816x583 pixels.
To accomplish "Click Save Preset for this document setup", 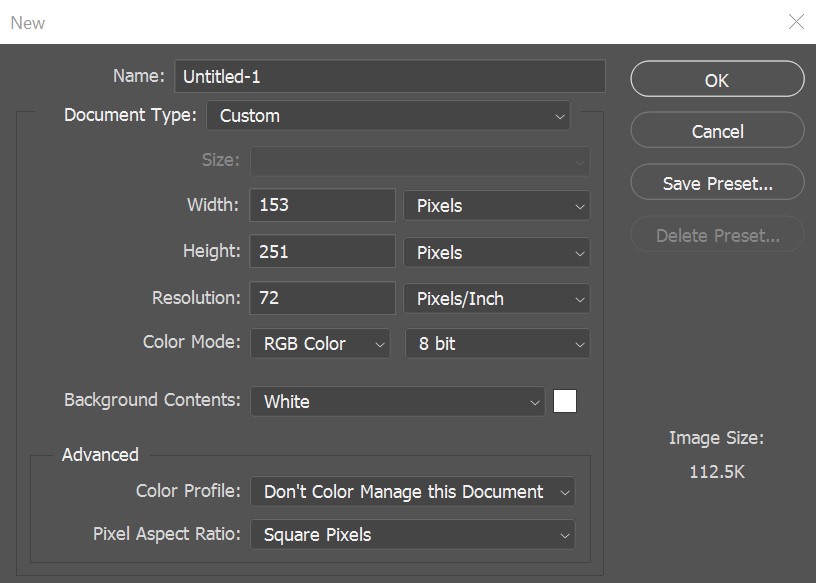I will coord(717,182).
